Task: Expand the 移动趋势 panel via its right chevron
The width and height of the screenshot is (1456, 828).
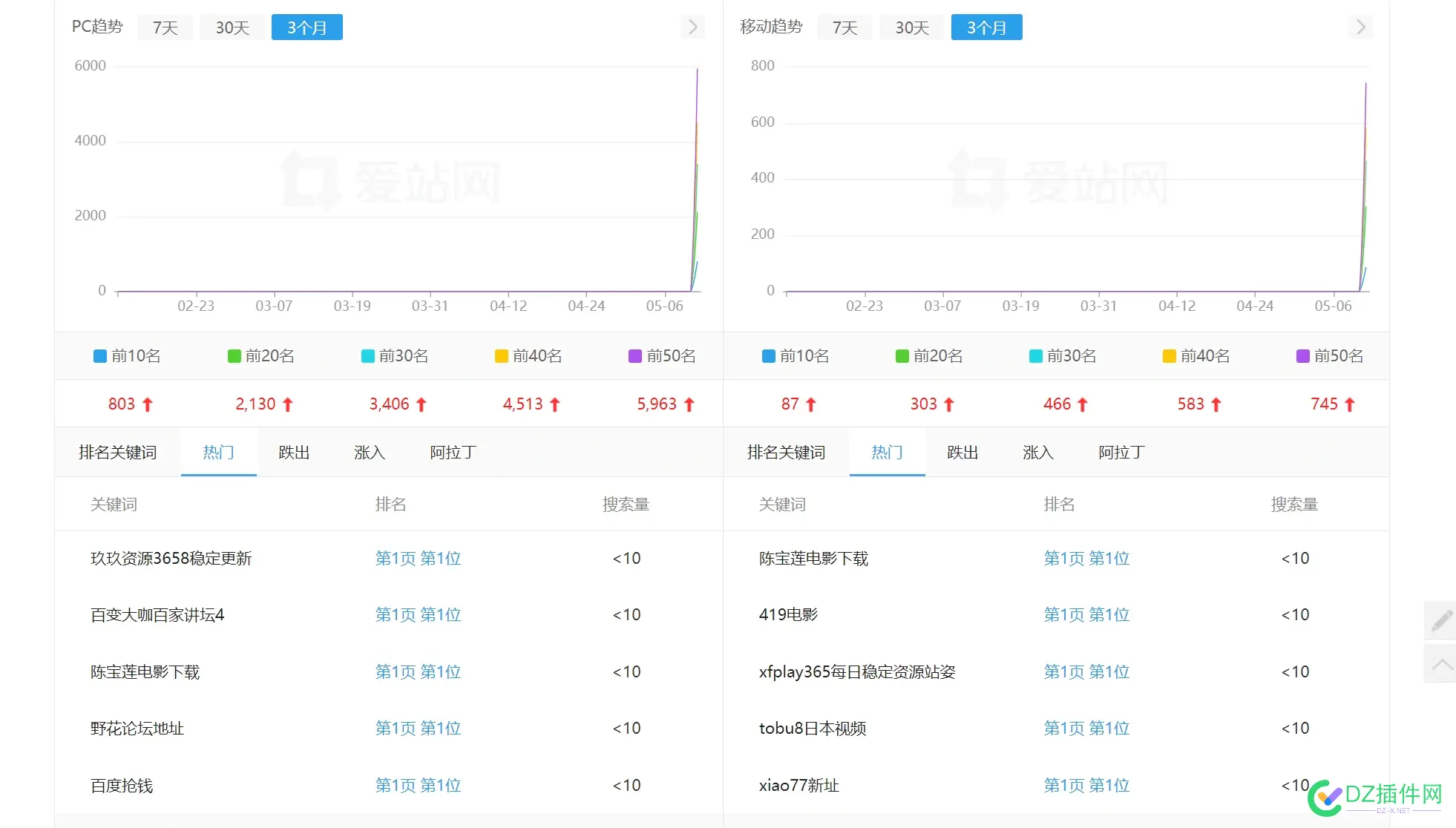Action: tap(1360, 27)
